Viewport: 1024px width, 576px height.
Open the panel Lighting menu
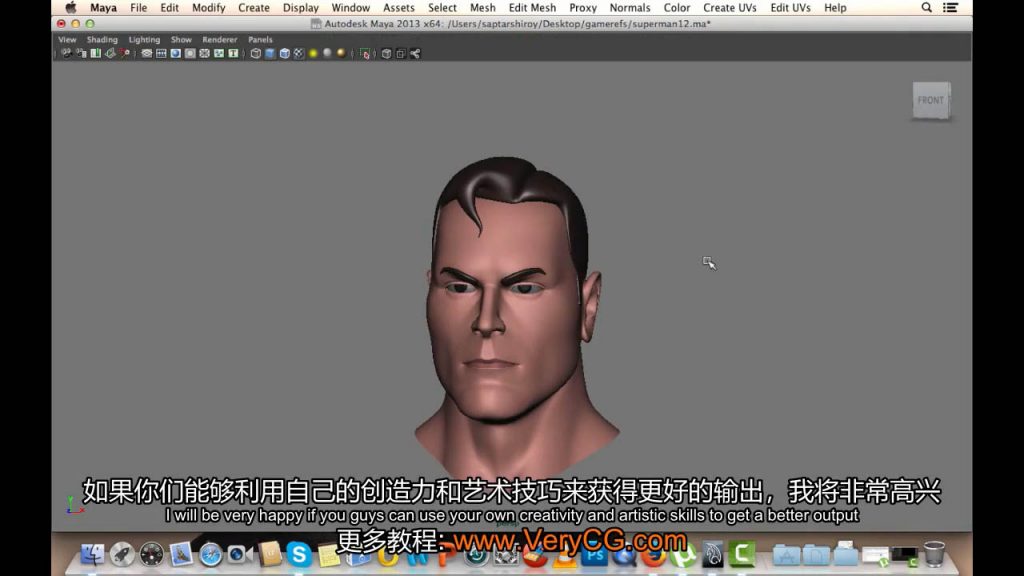coord(144,40)
